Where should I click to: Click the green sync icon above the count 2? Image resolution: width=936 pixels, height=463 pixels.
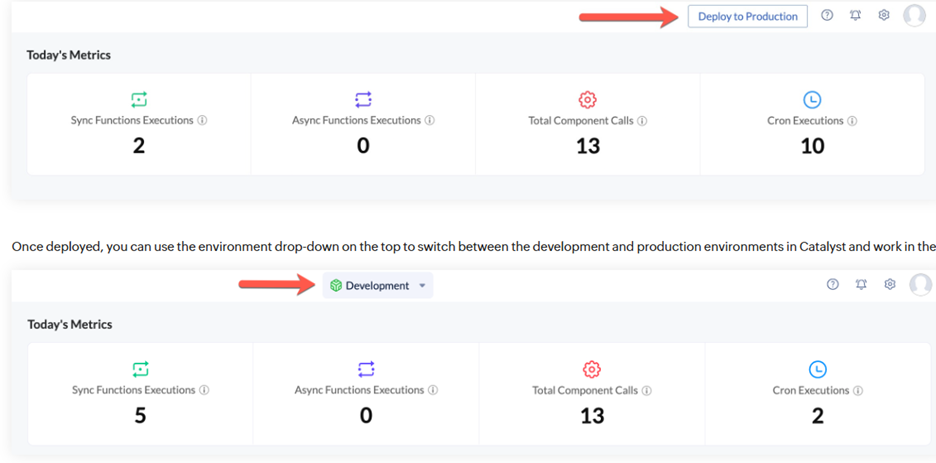(x=139, y=99)
